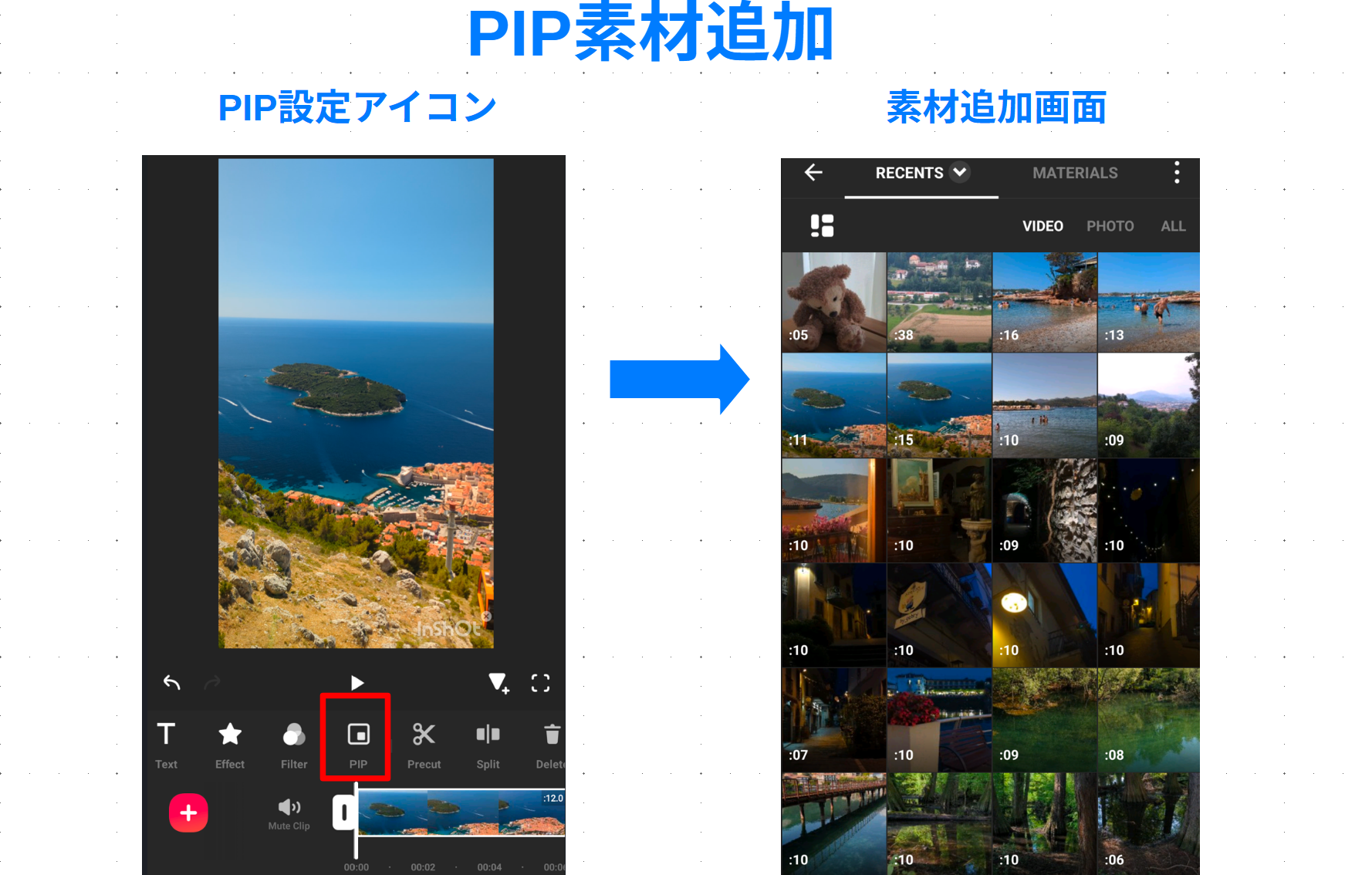The image size is (1372, 875).
Task: Click the timeline clip left trim handle
Action: point(344,812)
